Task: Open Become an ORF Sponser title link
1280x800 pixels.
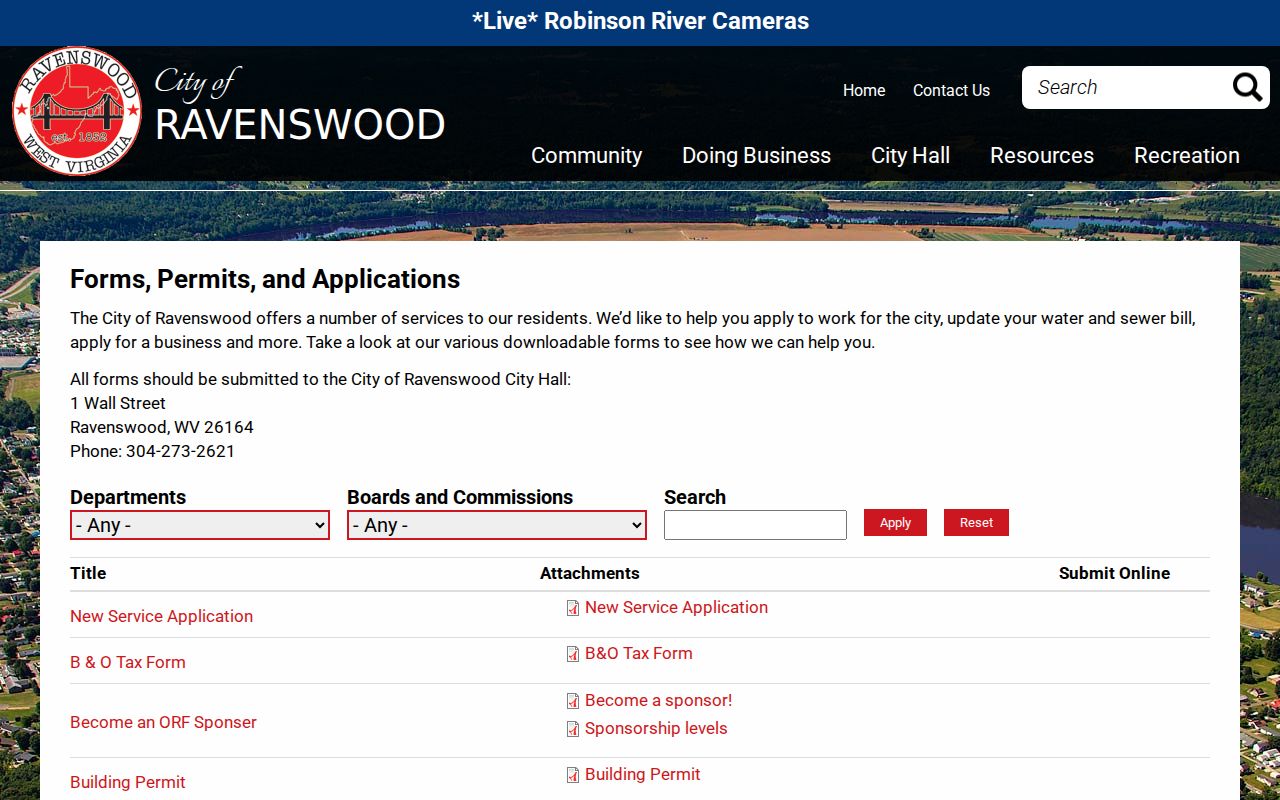Action: (x=163, y=722)
